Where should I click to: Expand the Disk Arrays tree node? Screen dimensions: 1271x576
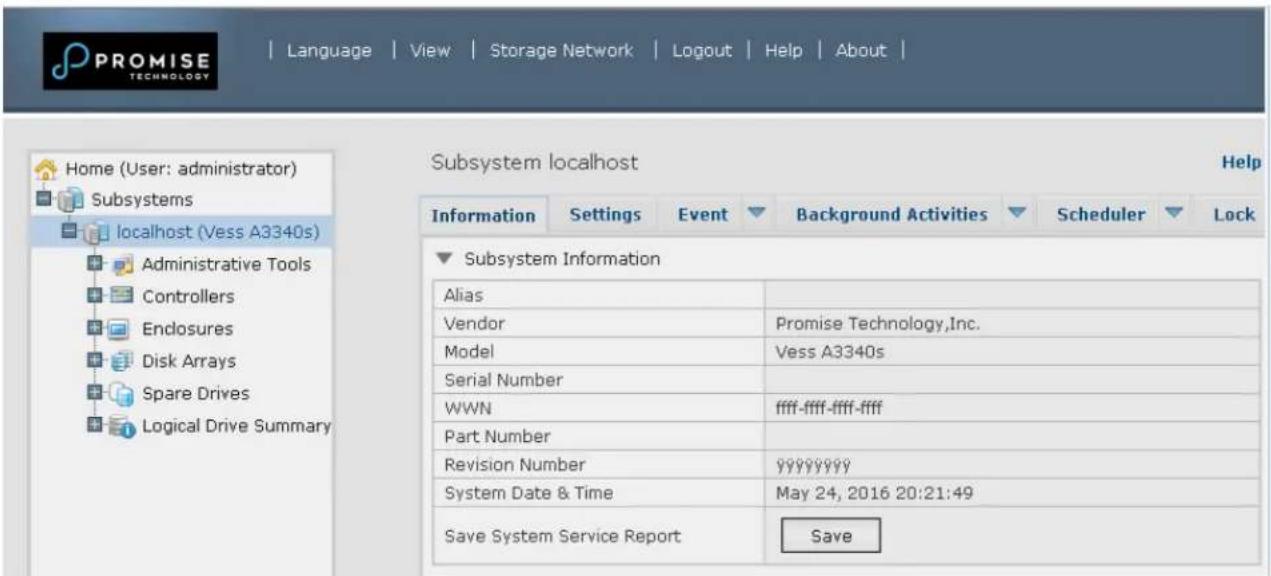[x=96, y=361]
